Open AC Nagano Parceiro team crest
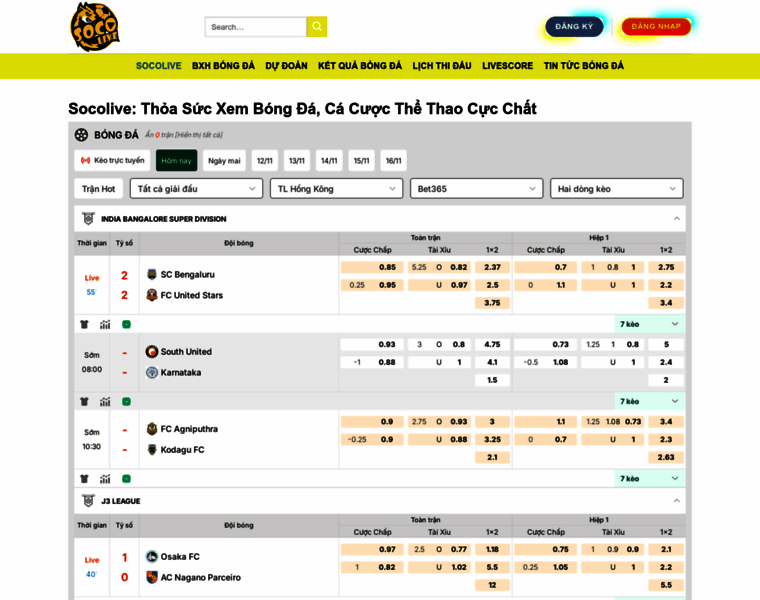 152,577
